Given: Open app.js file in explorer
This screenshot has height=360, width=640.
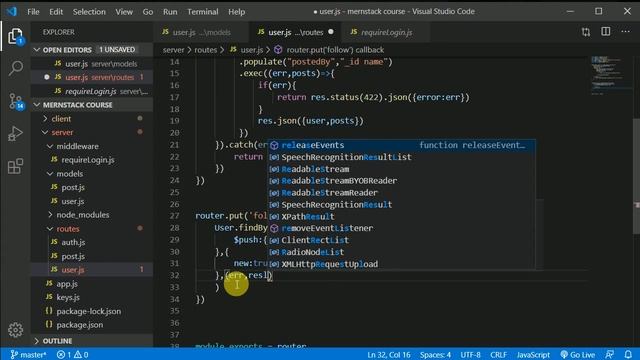Looking at the screenshot, I should pyautogui.click(x=92, y=284).
